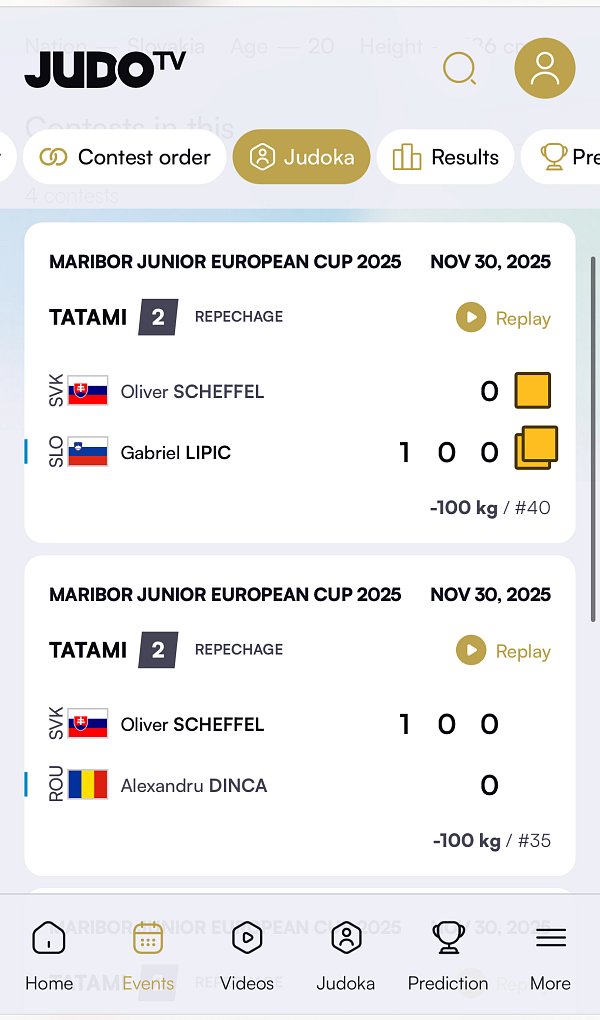Click Replay for Scheffel vs Lipic
The image size is (600, 1020).
pos(504,318)
